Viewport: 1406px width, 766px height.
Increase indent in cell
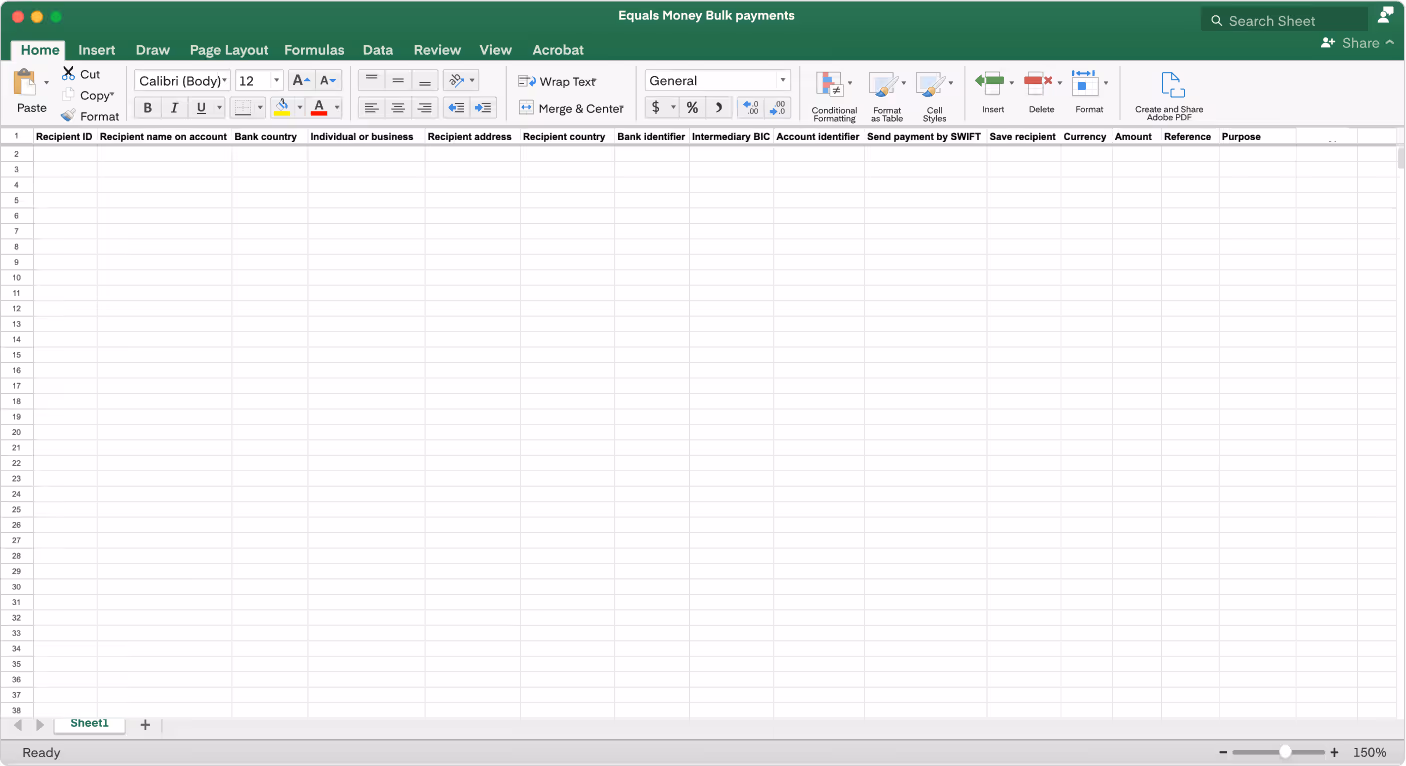coord(484,108)
